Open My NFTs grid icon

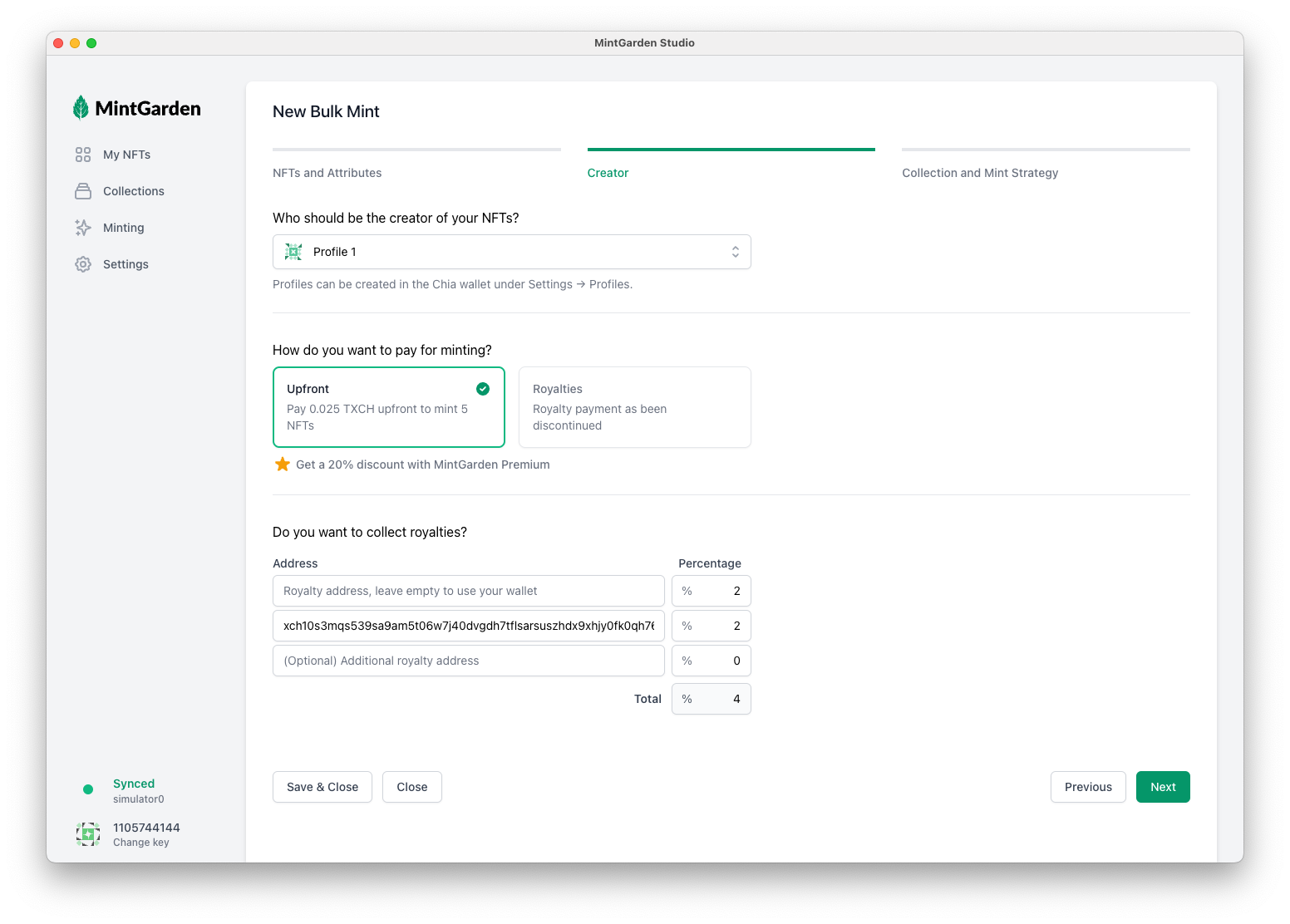(83, 155)
